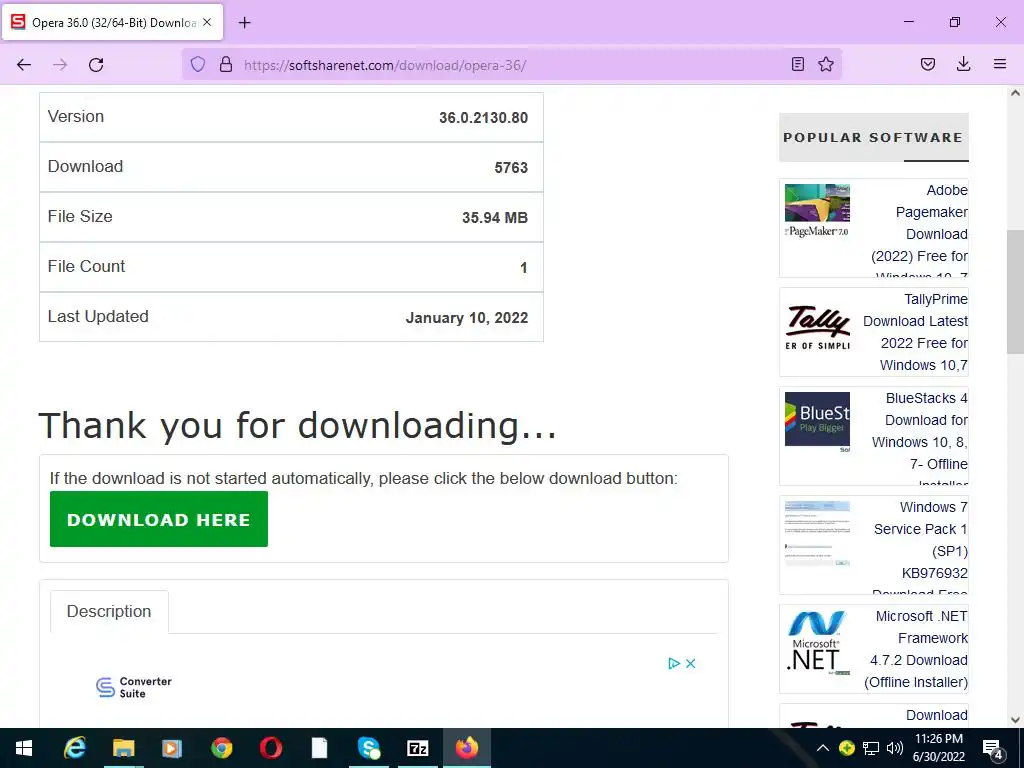Switch to Firefox taskbar icon
The image size is (1024, 768).
(466, 748)
